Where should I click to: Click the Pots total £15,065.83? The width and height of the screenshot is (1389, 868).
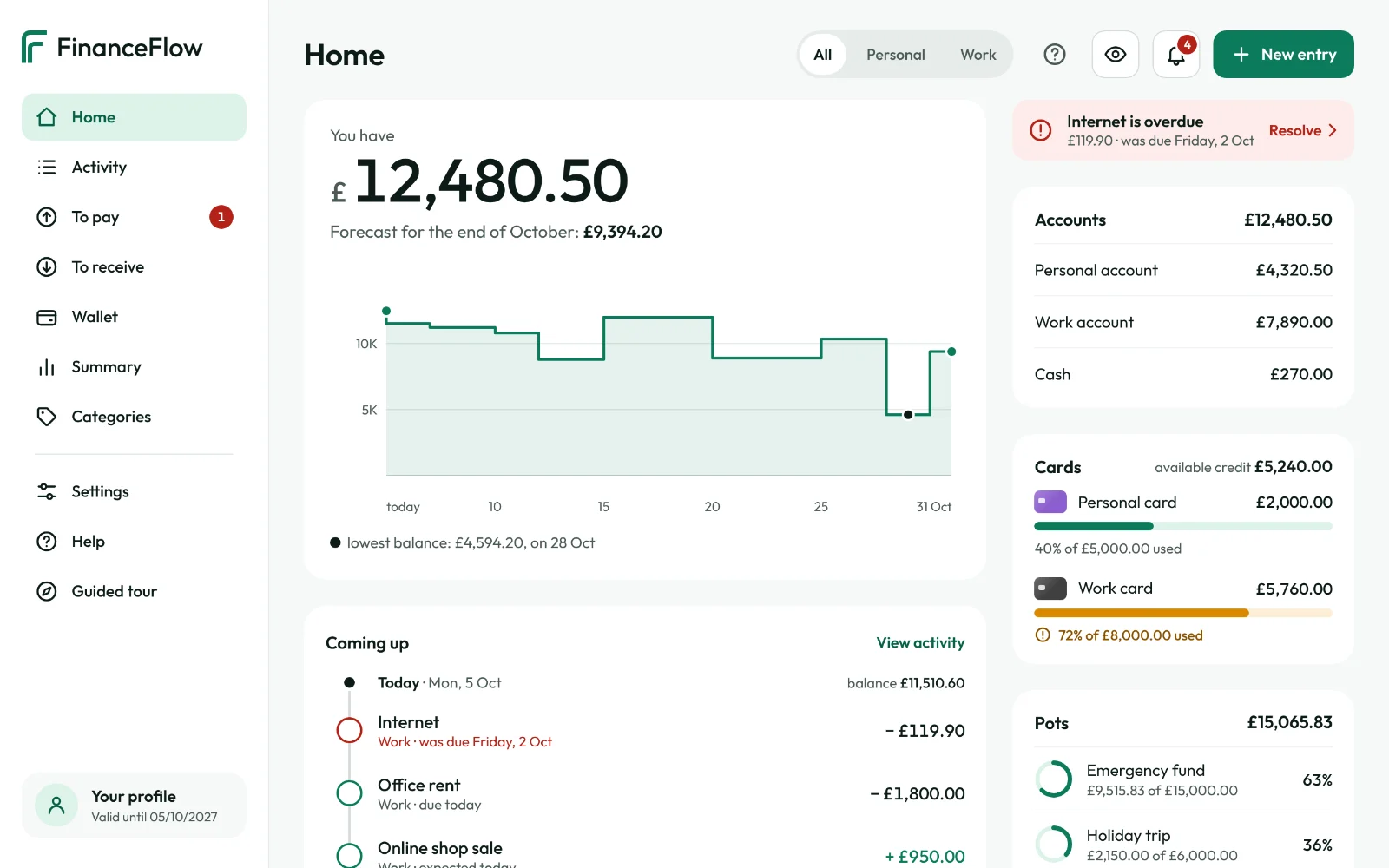tap(1289, 722)
